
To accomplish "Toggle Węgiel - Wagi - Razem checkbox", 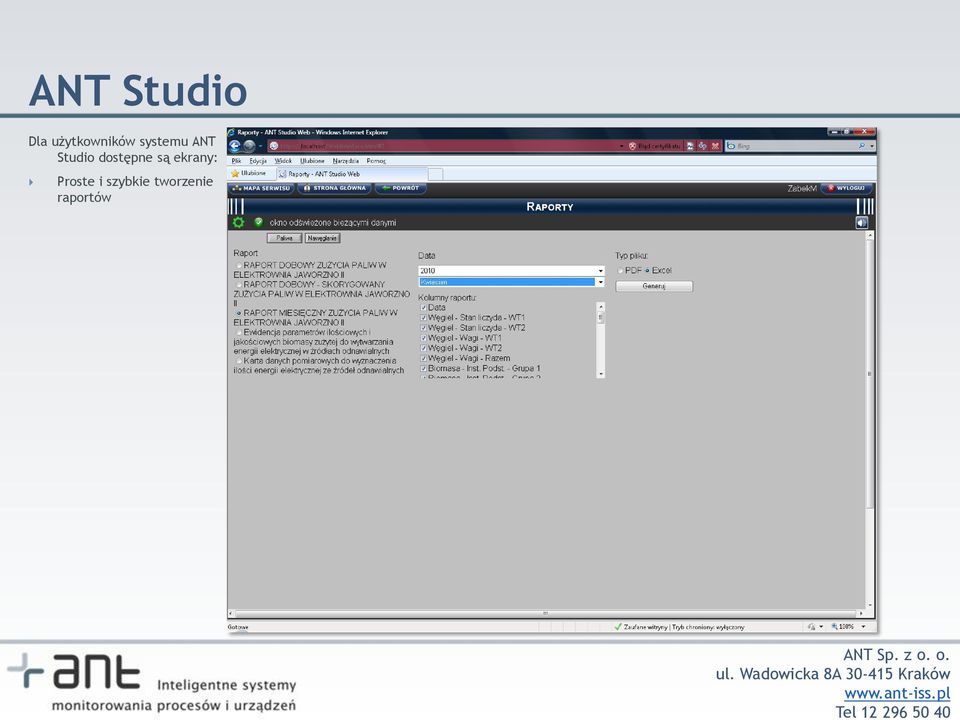I will [423, 358].
